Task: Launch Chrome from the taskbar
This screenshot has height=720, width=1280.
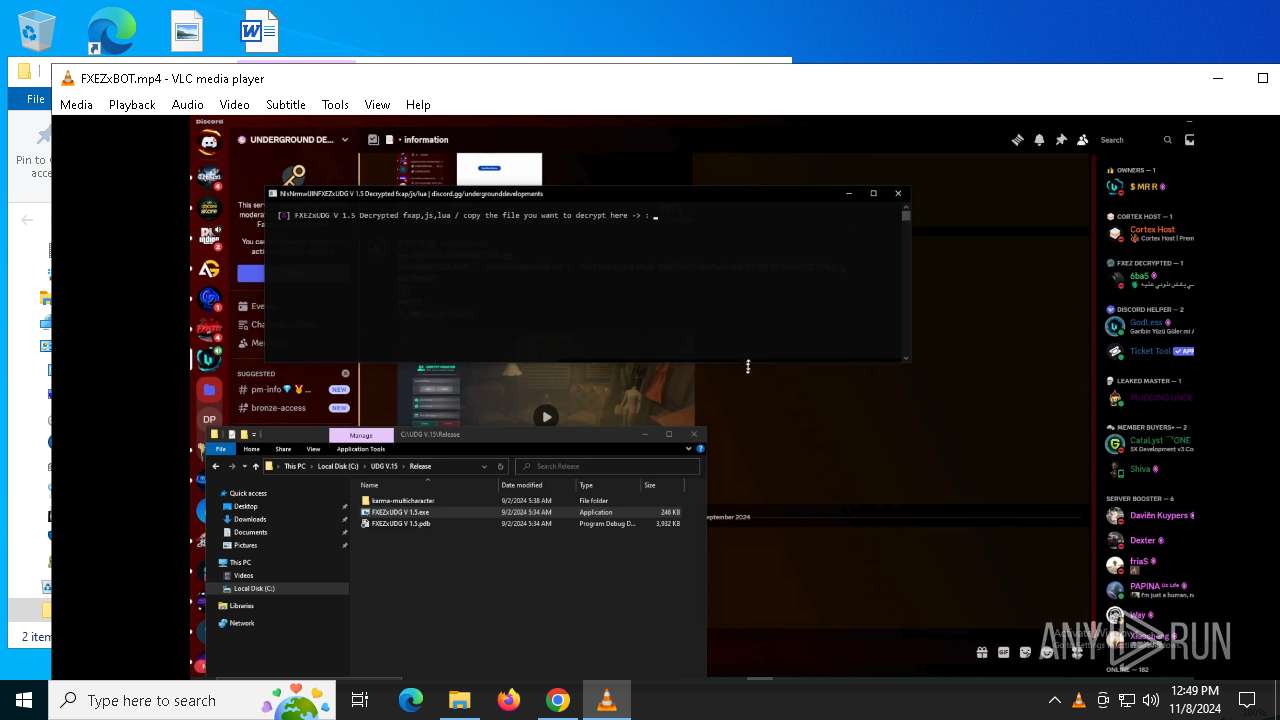Action: [x=557, y=701]
